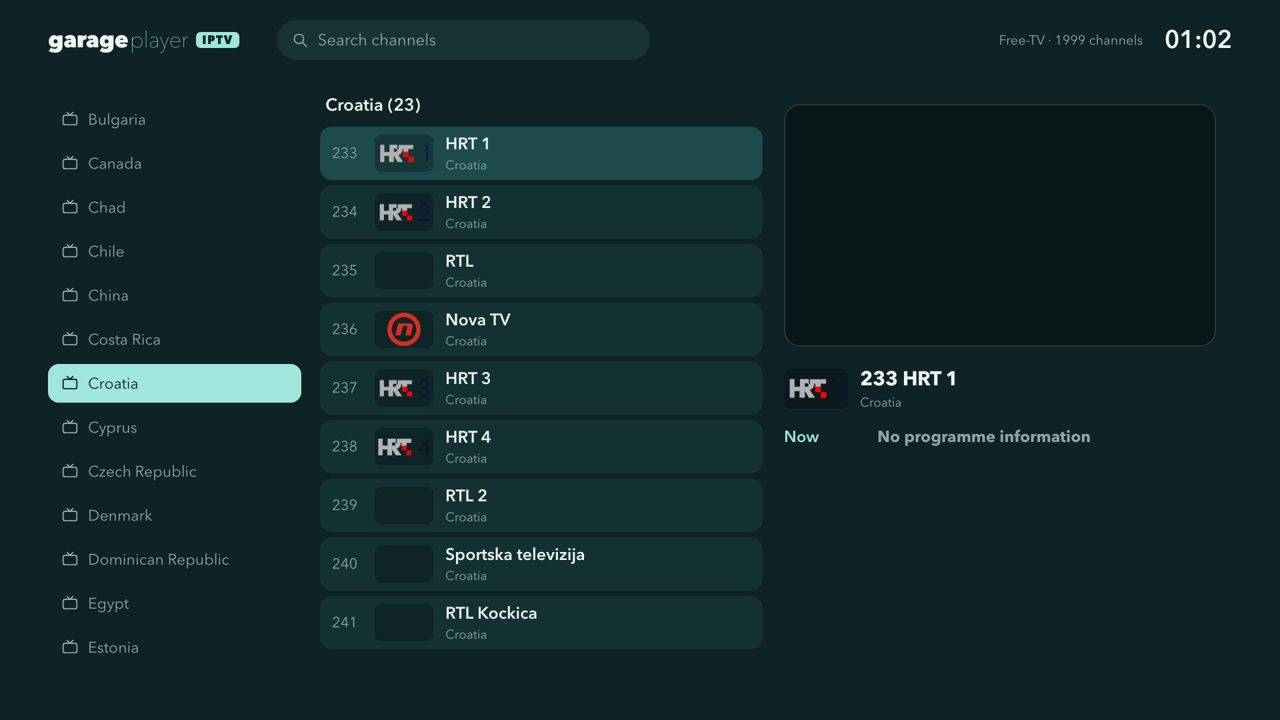Image resolution: width=1280 pixels, height=720 pixels.
Task: Click the TV icon beside Bulgaria
Action: pos(70,119)
